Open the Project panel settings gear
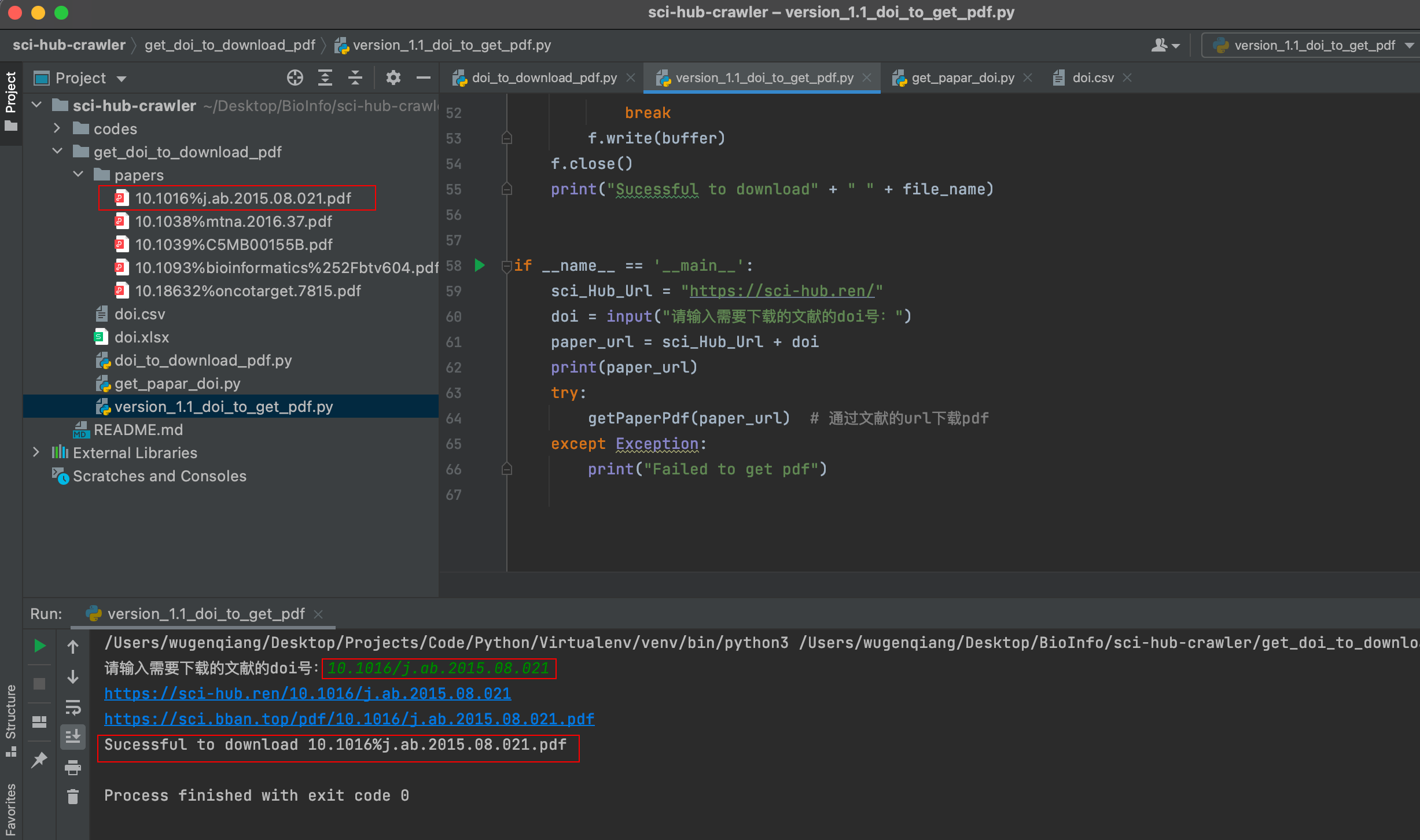The width and height of the screenshot is (1420, 840). [x=393, y=78]
